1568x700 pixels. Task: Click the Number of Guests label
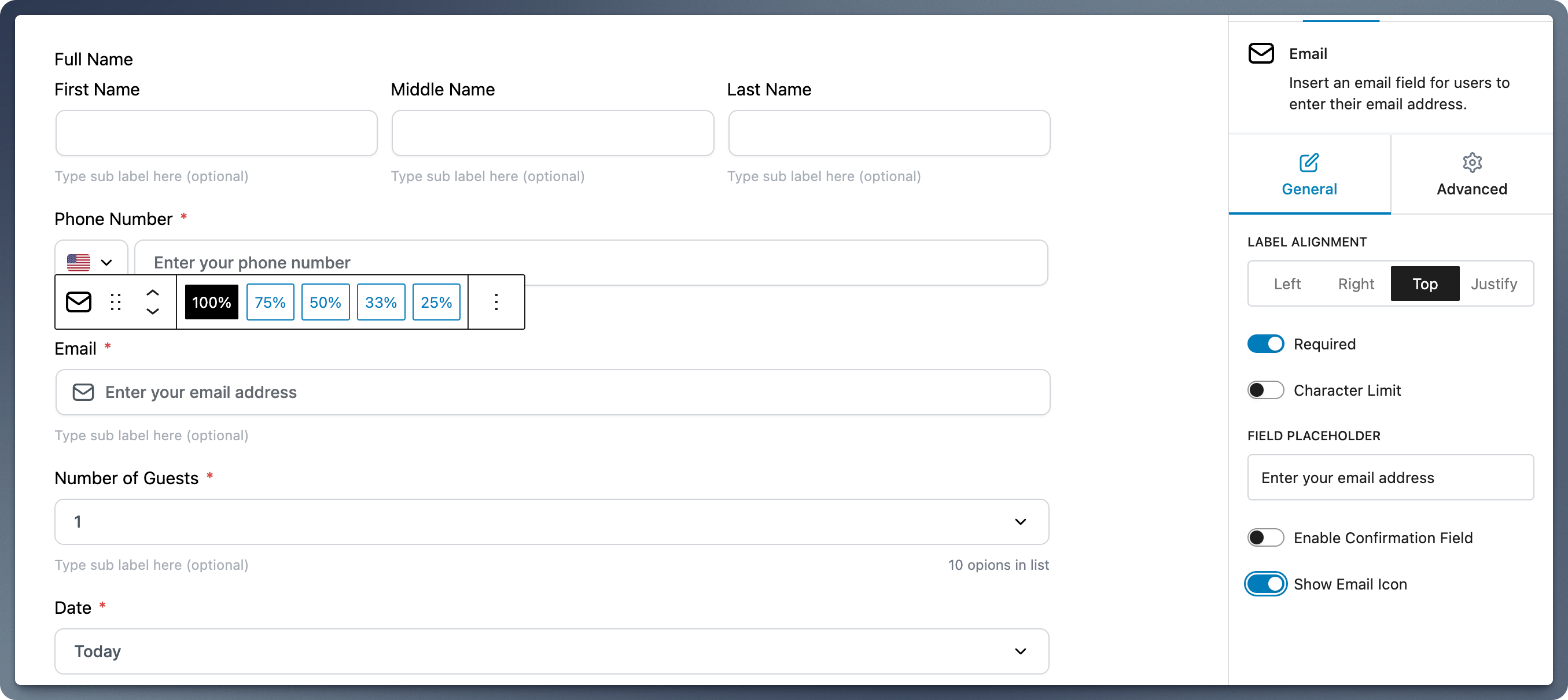pos(126,478)
